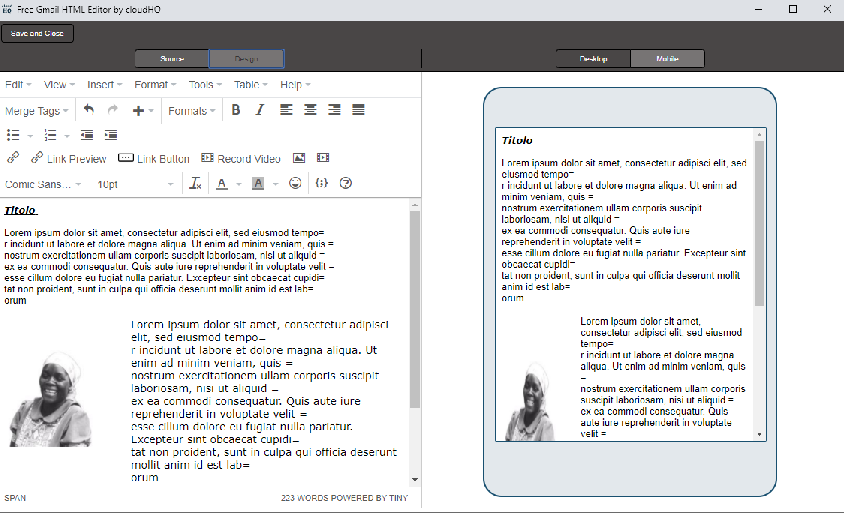
Task: Open the Comic Sans font family dropdown
Action: click(x=43, y=184)
